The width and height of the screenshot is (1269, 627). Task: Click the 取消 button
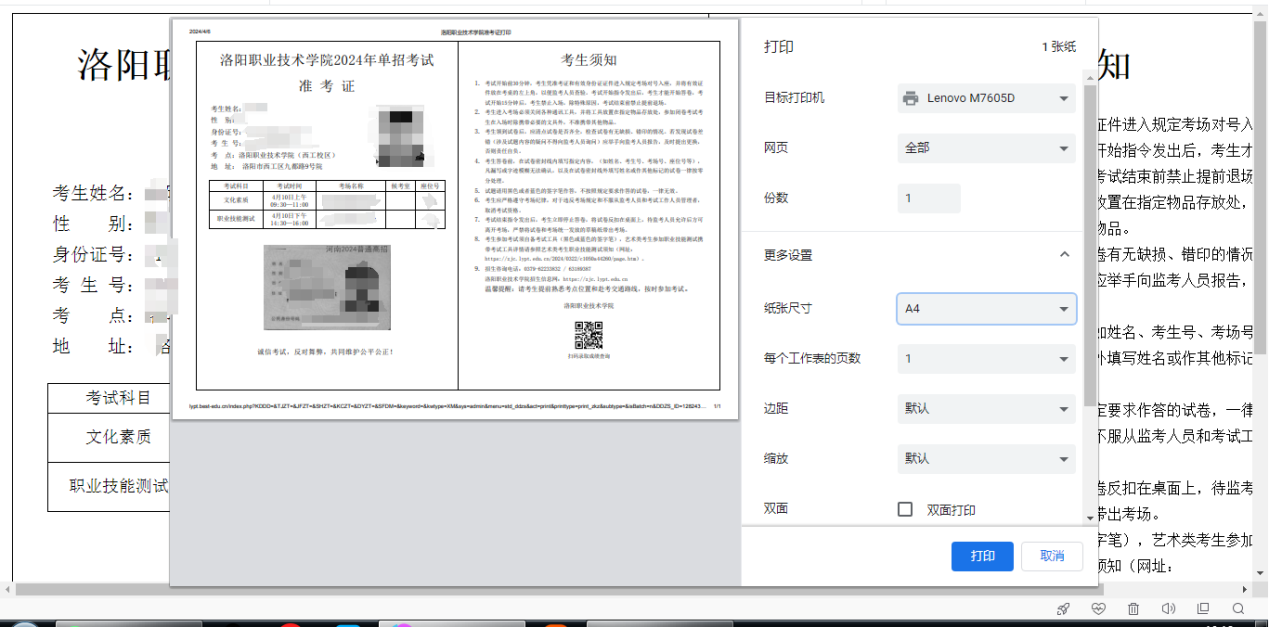coord(1052,556)
